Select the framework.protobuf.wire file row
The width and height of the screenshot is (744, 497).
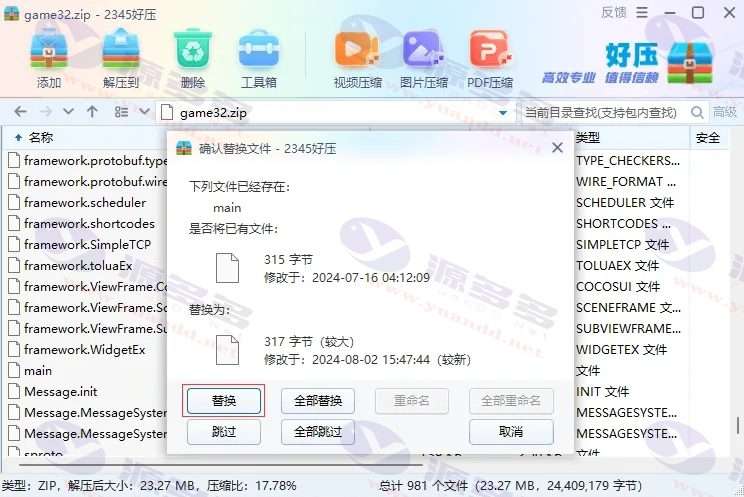click(x=87, y=182)
